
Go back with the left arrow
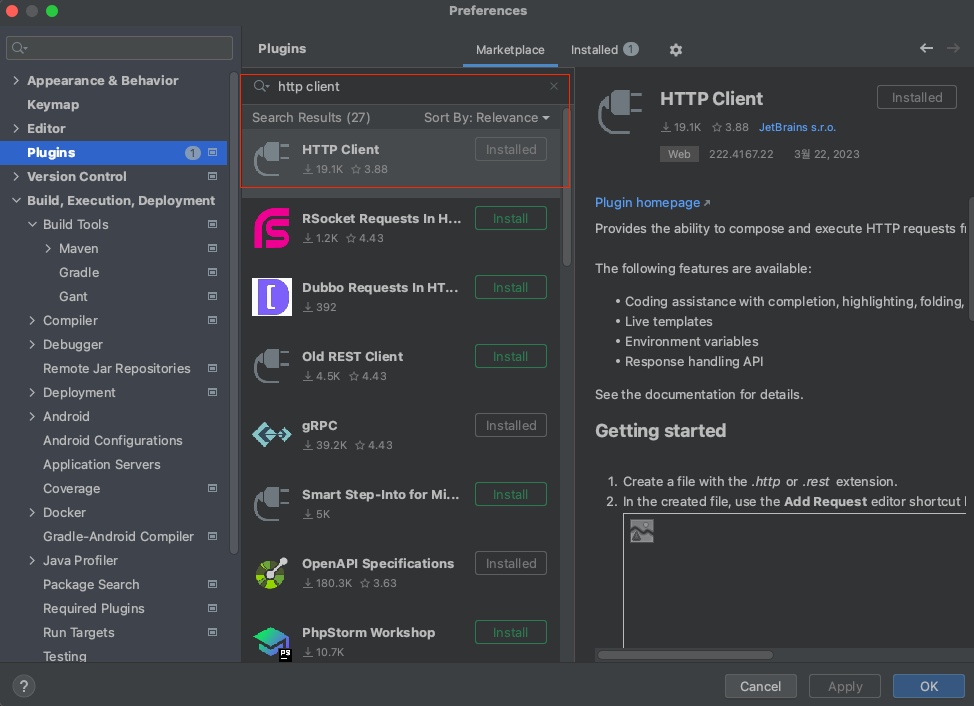pos(926,48)
